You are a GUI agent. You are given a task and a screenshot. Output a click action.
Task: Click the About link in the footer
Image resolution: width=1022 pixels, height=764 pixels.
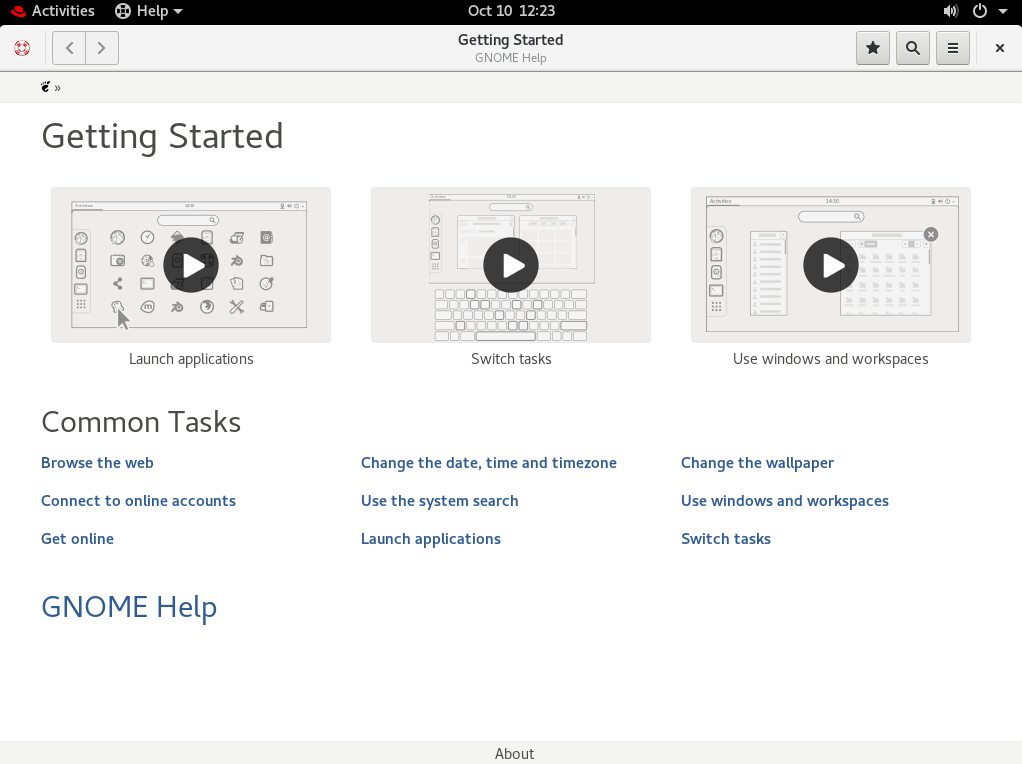(514, 754)
